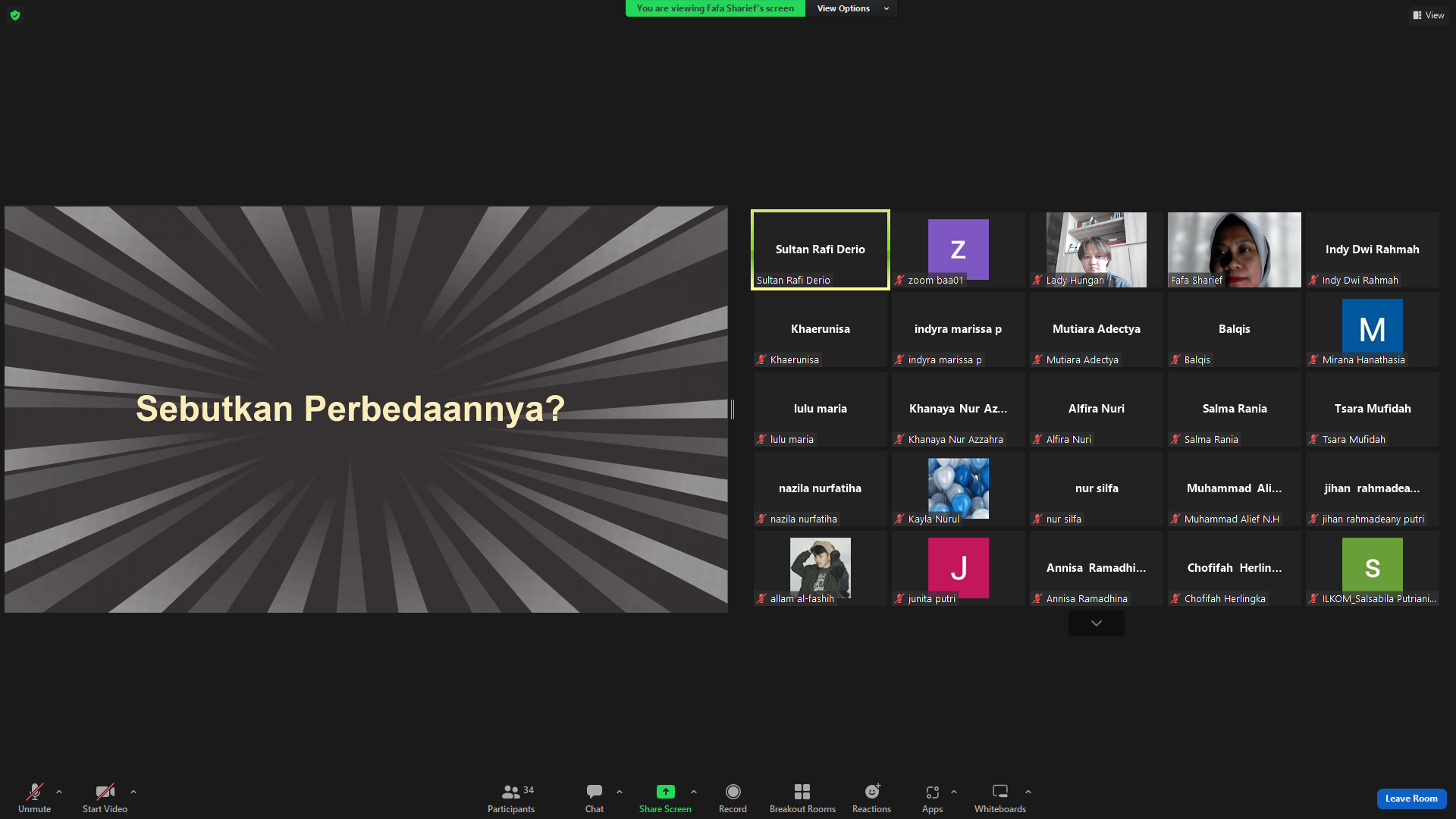Click the shared slide 'Sebutkan Perbedaannya?'
This screenshot has width=1456, height=819.
(x=366, y=409)
